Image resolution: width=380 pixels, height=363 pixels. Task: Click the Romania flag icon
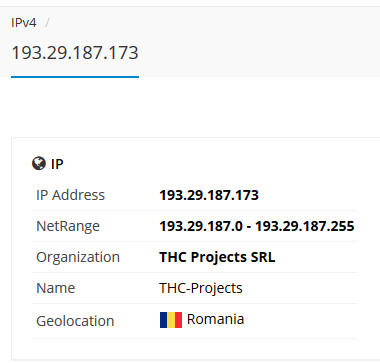(171, 320)
